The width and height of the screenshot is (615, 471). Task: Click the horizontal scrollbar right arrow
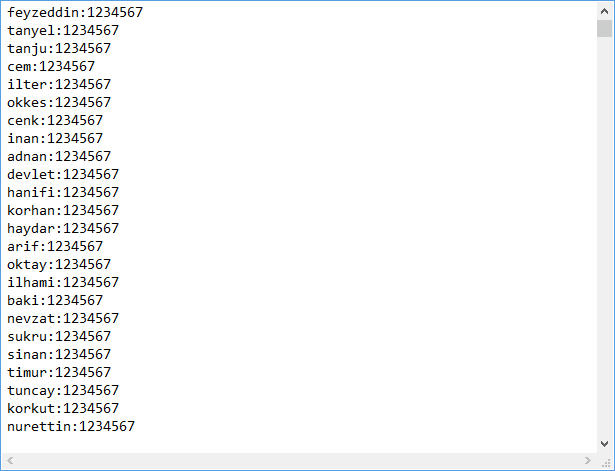[x=588, y=460]
